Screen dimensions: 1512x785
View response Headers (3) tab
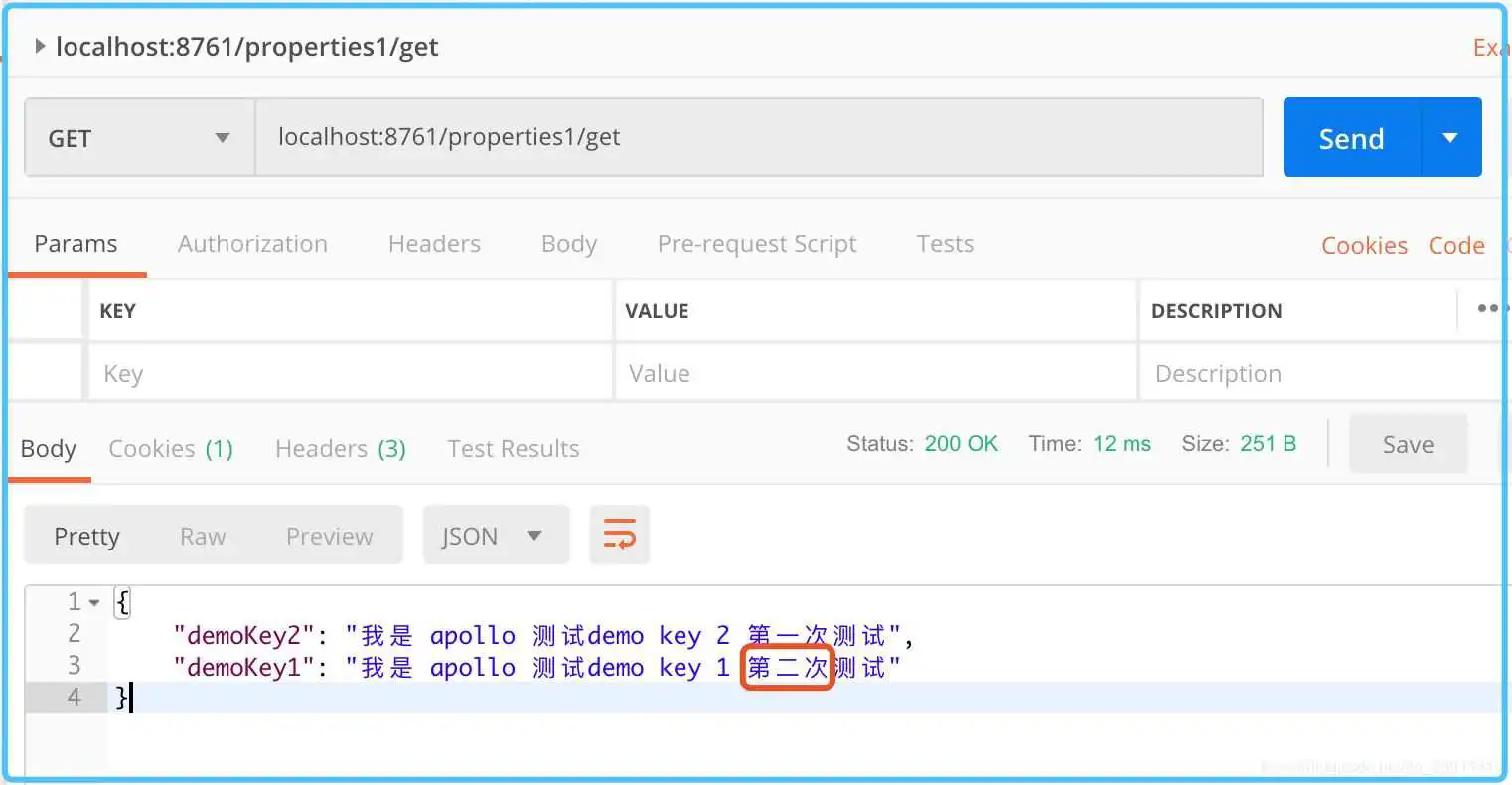340,449
